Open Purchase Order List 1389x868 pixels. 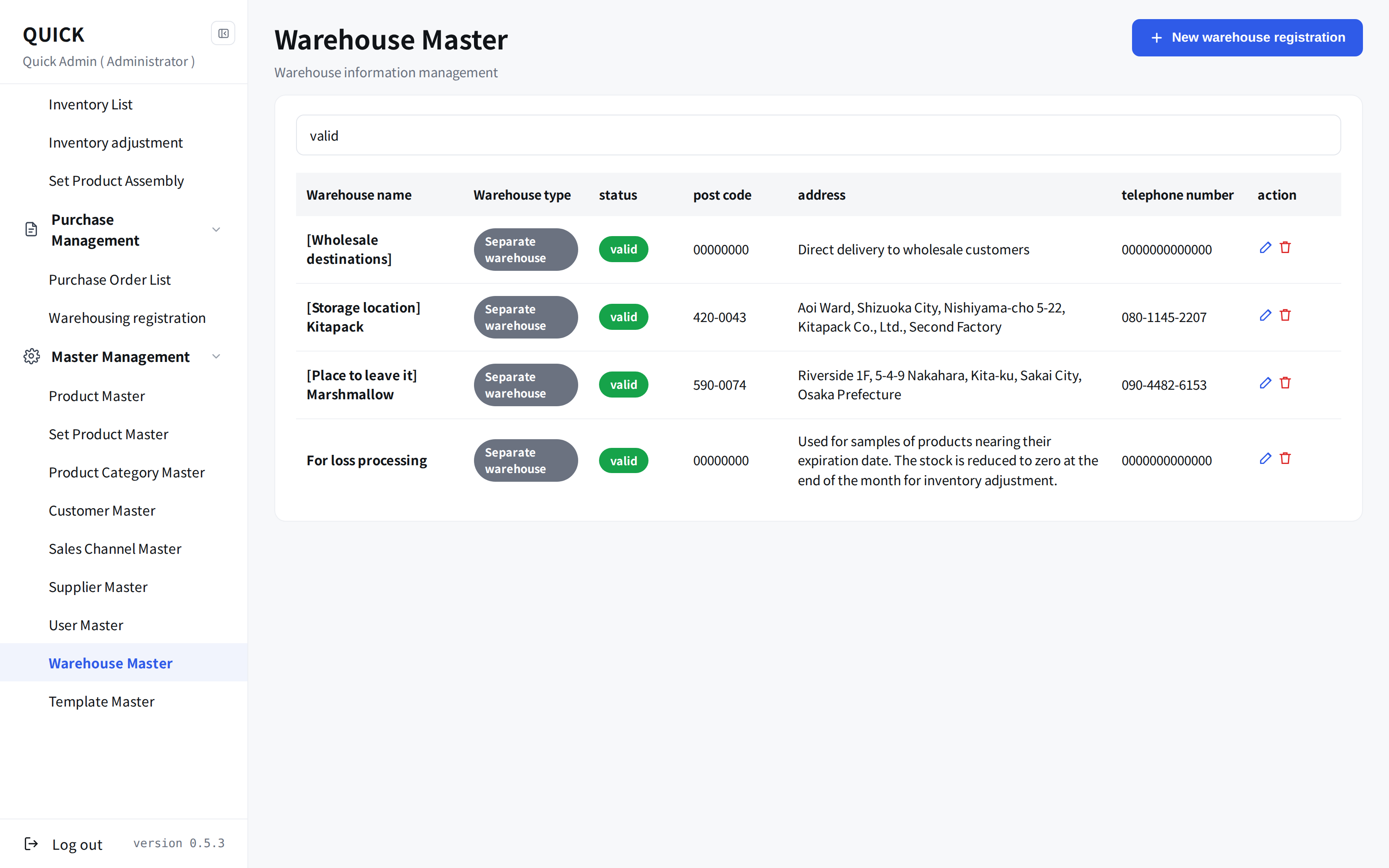[110, 279]
